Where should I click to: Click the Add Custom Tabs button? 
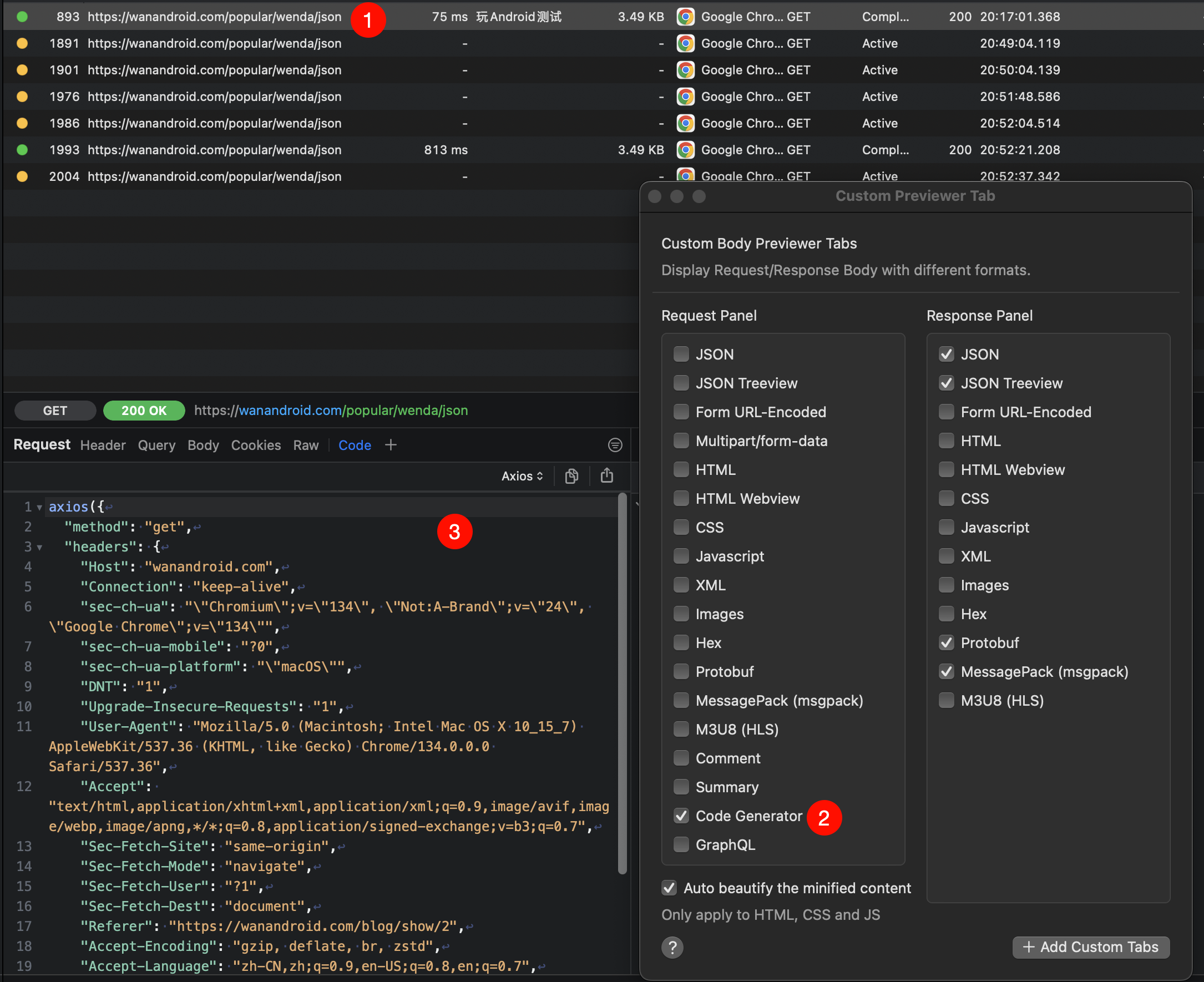pos(1090,947)
